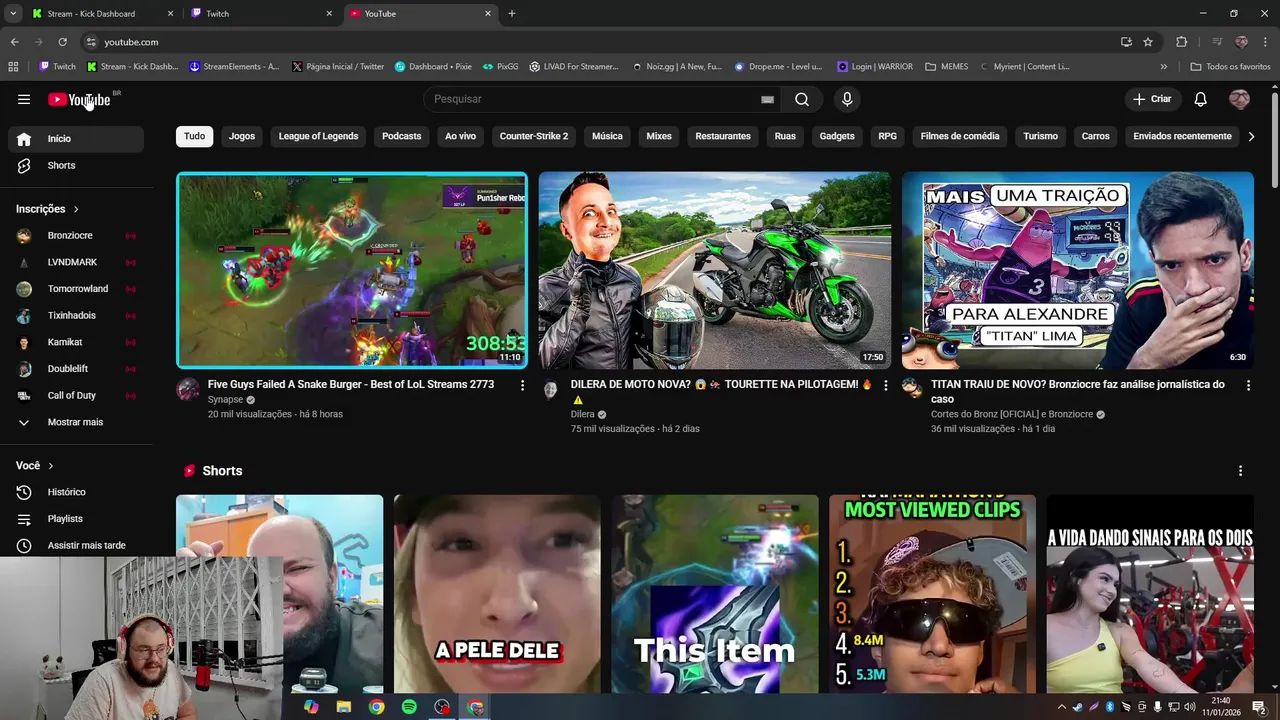Open Windows notification center icon
This screenshot has height=720, width=1280.
[1259, 707]
